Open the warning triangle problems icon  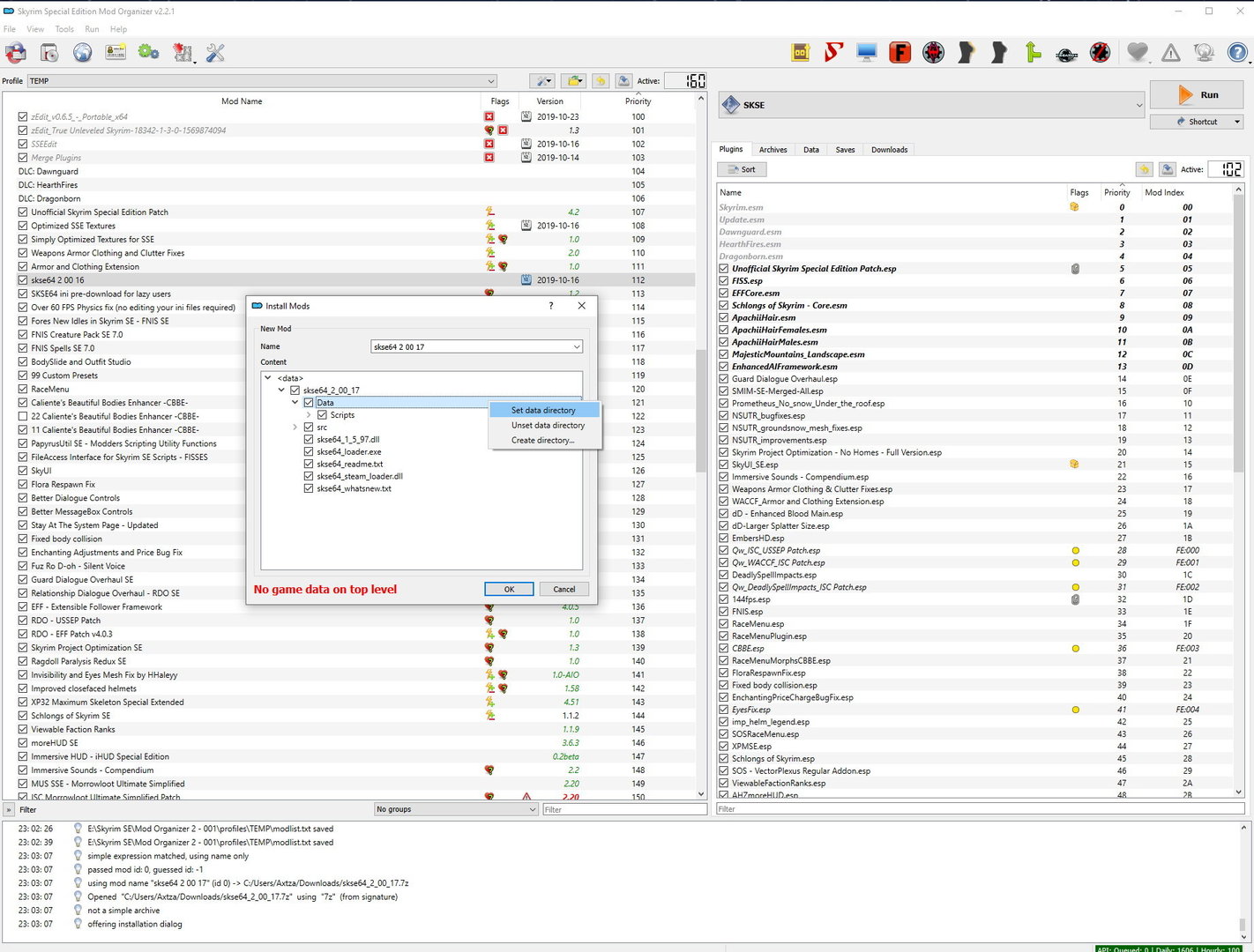1171,53
